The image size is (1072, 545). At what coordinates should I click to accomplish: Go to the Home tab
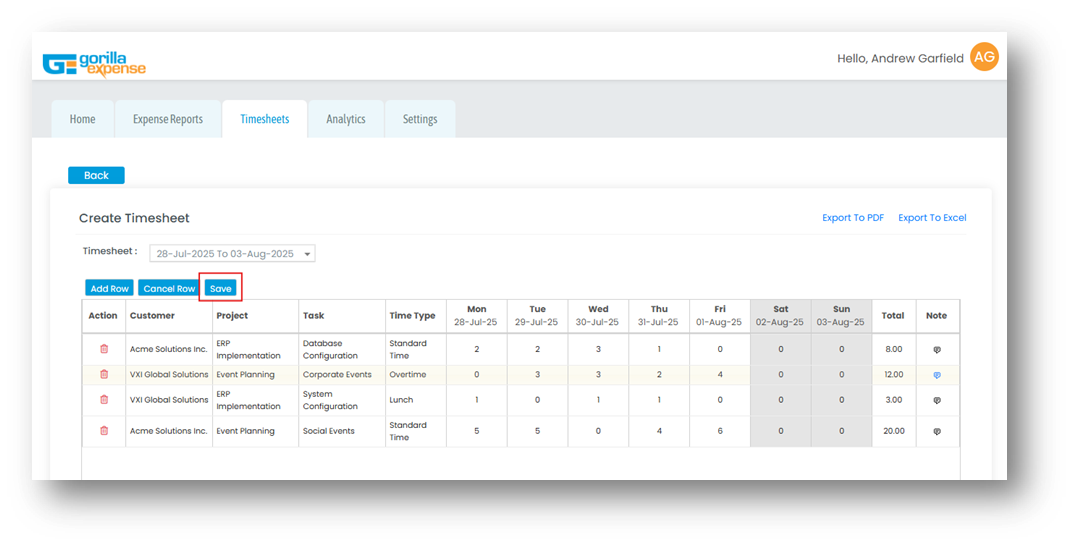pyautogui.click(x=82, y=119)
